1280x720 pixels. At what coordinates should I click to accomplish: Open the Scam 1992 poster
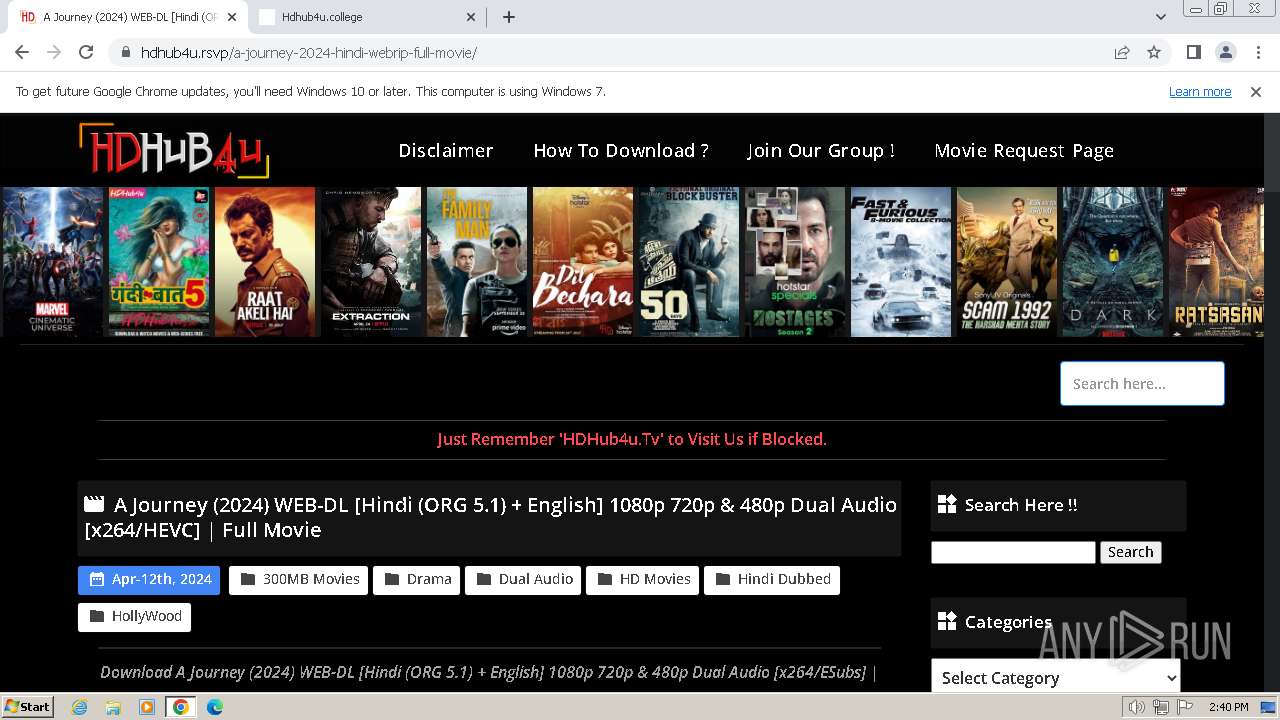(1007, 262)
